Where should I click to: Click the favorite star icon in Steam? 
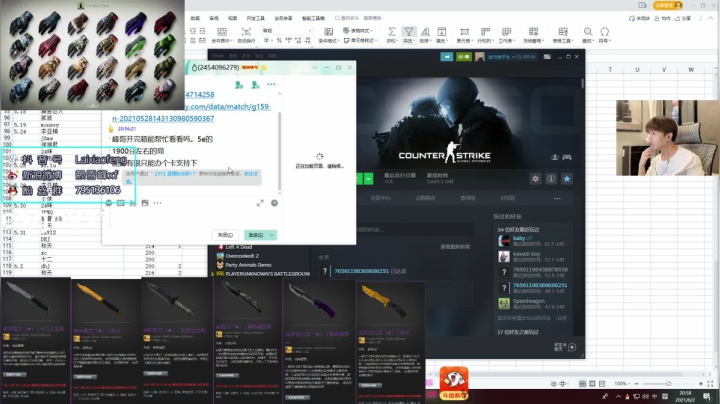[x=567, y=179]
